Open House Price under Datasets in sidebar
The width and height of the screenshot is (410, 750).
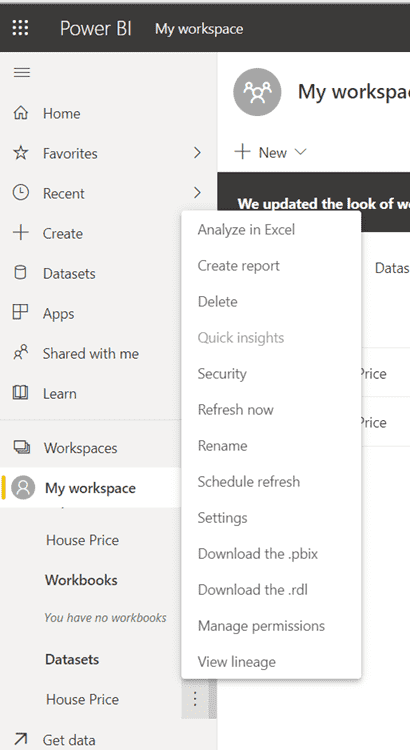[82, 699]
